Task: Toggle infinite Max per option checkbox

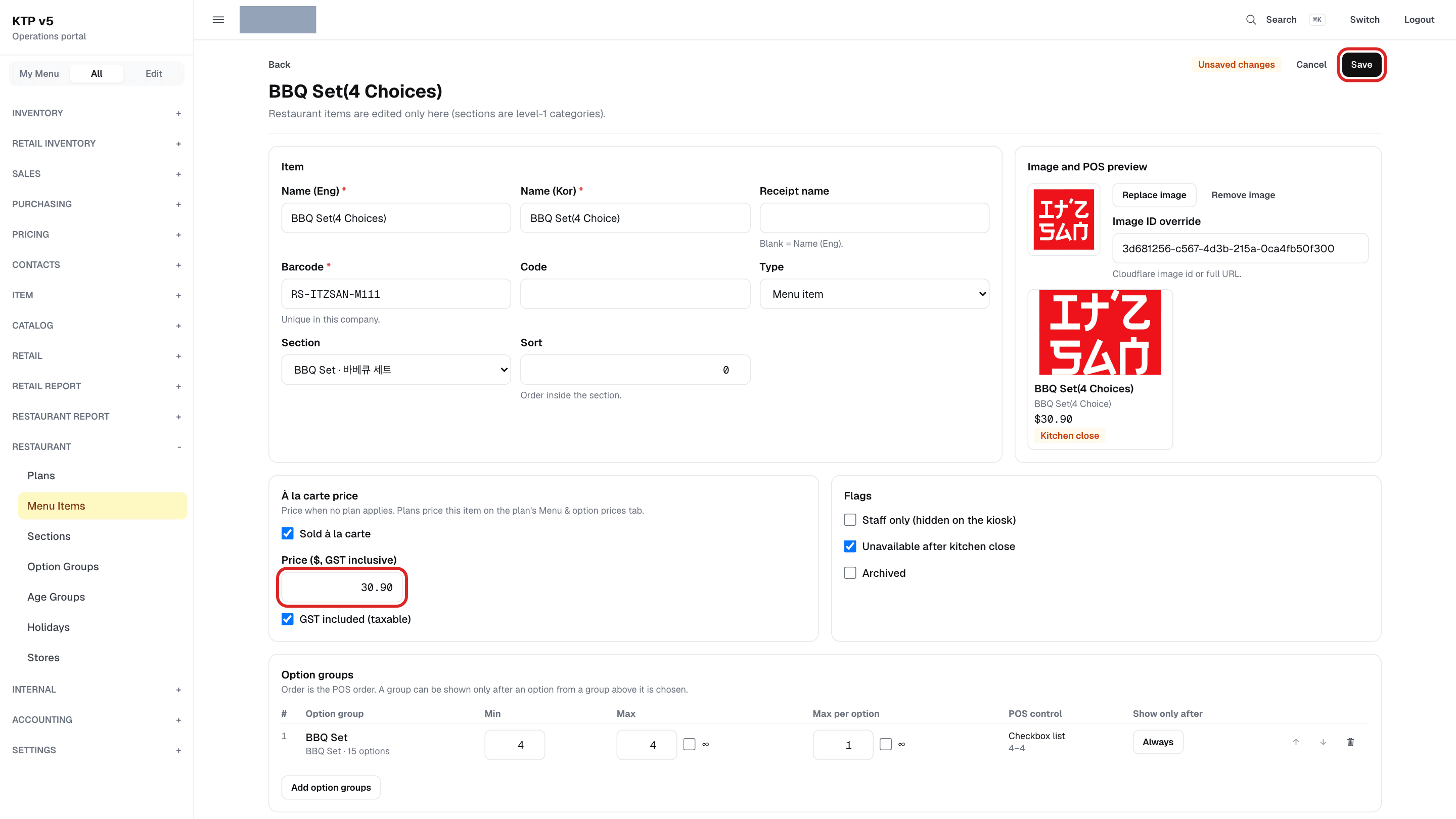Action: [x=885, y=744]
